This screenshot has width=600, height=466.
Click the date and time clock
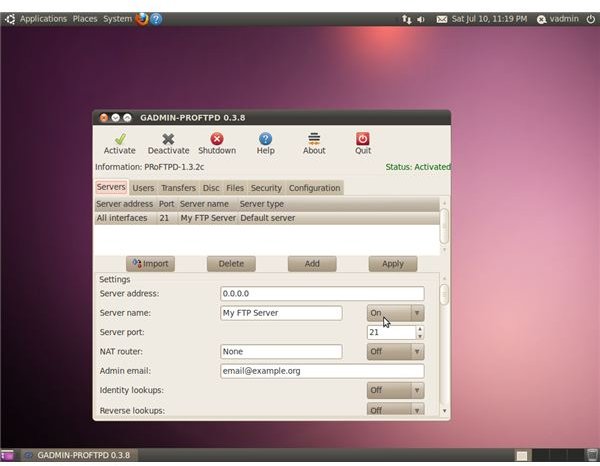tap(489, 19)
